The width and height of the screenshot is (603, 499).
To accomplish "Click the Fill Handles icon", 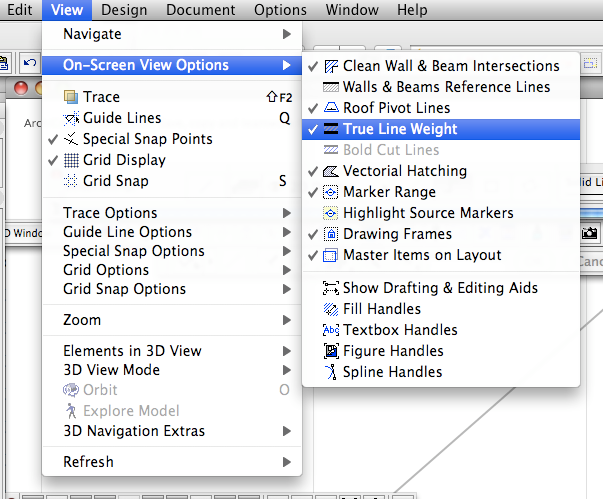I will [331, 309].
